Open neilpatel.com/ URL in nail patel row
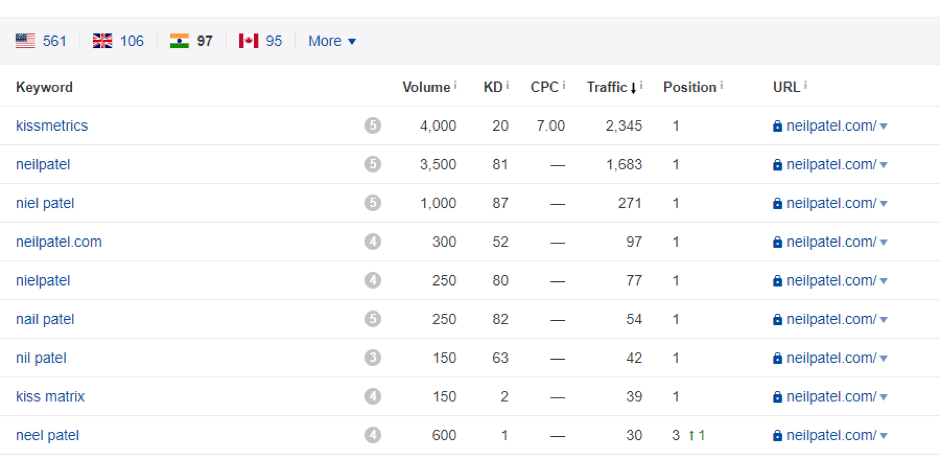Image resolution: width=940 pixels, height=458 pixels. pos(831,320)
